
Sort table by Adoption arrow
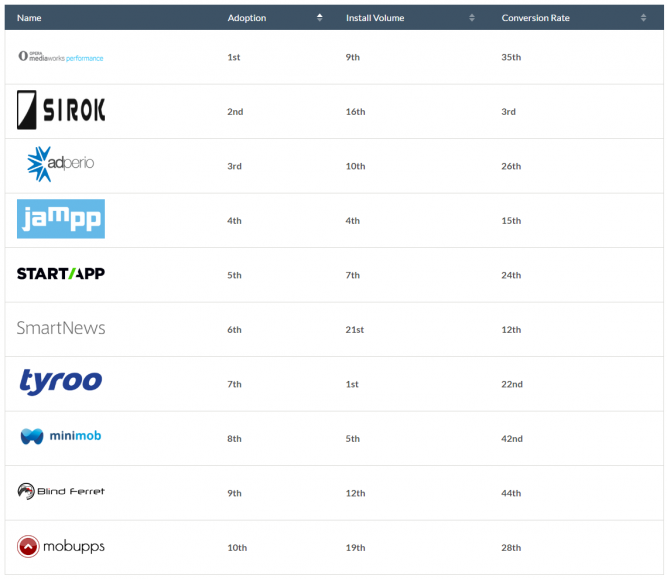coord(320,17)
